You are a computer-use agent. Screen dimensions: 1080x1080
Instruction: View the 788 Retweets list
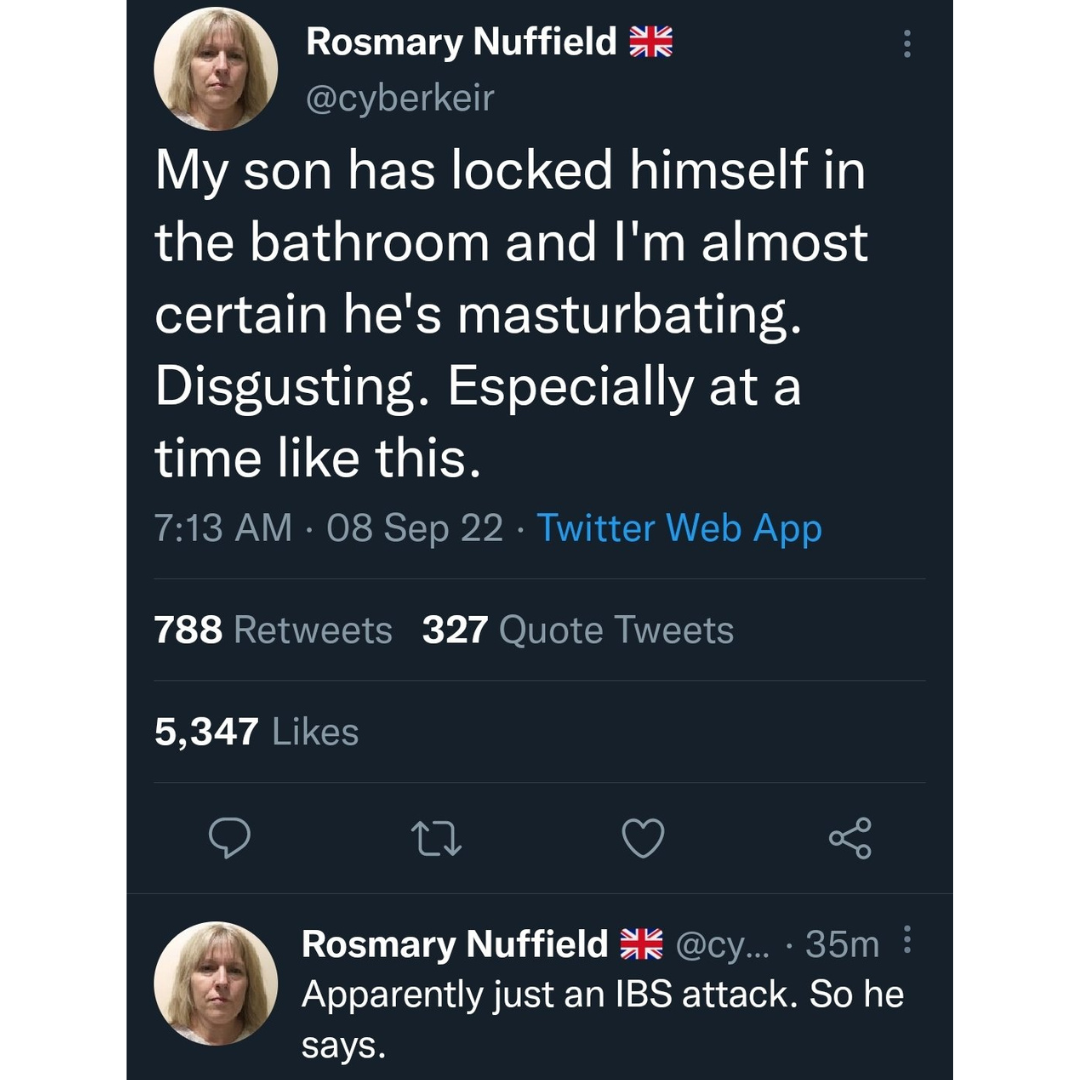[x=273, y=630]
